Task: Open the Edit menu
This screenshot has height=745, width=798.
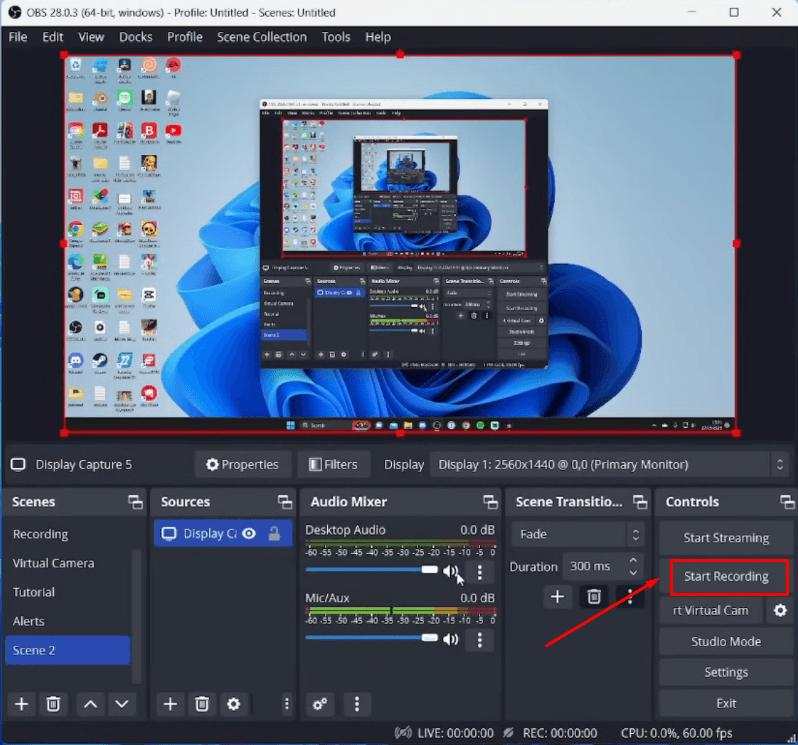Action: pyautogui.click(x=53, y=37)
